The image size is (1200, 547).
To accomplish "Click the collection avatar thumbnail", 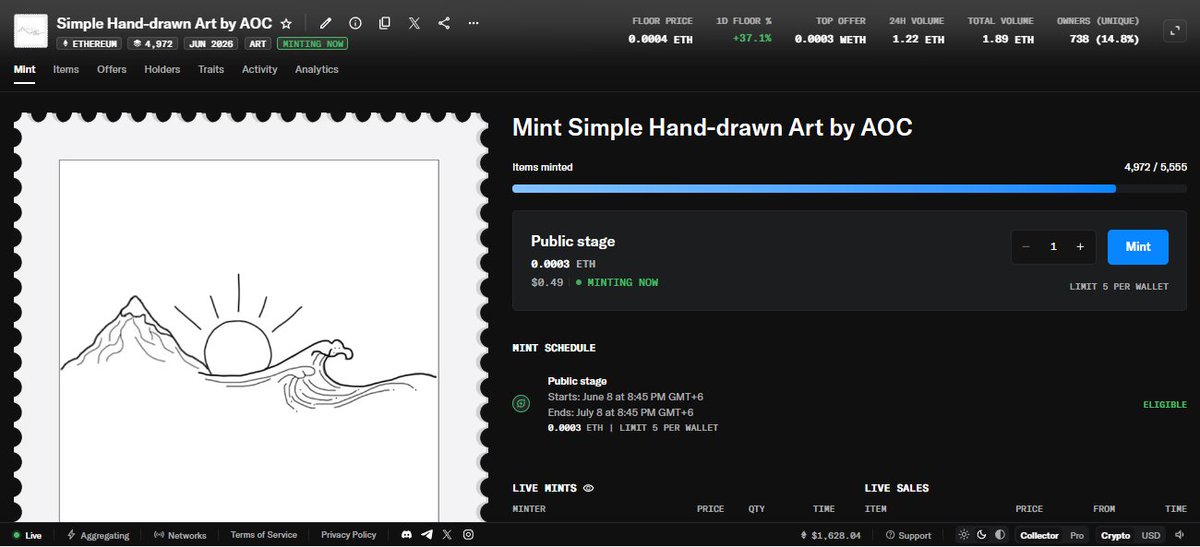I will [30, 31].
